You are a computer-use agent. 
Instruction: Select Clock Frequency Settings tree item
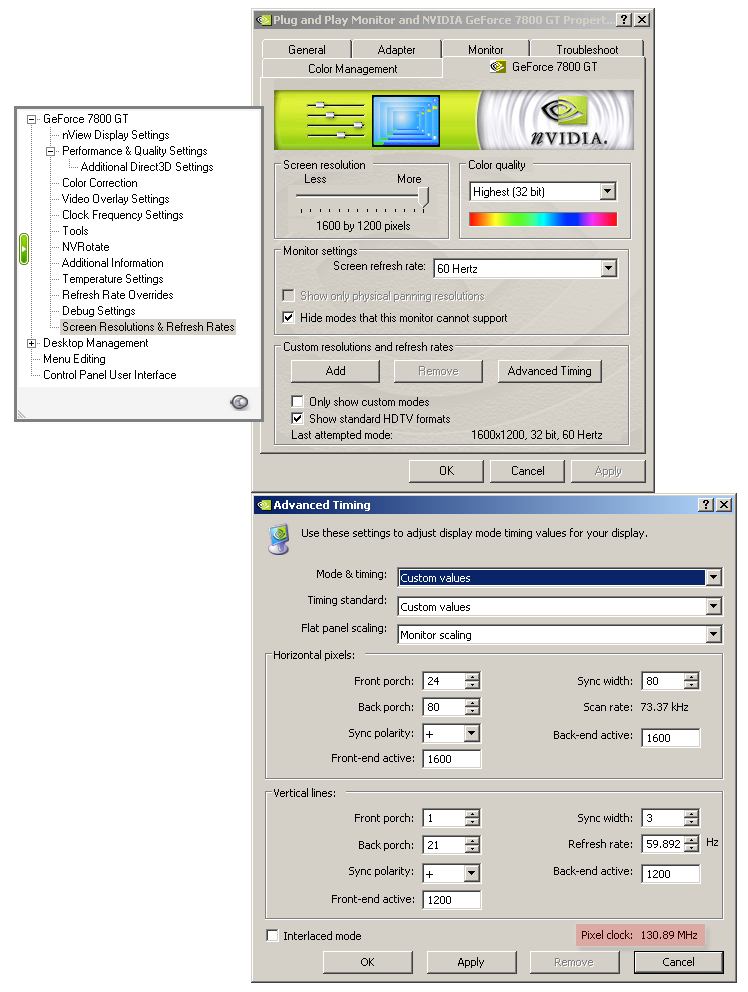123,215
